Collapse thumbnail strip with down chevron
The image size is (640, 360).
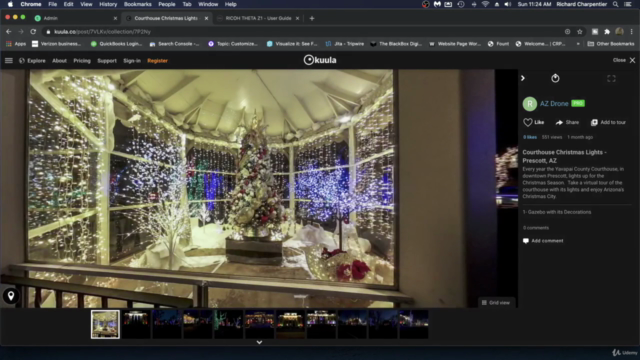[x=259, y=342]
